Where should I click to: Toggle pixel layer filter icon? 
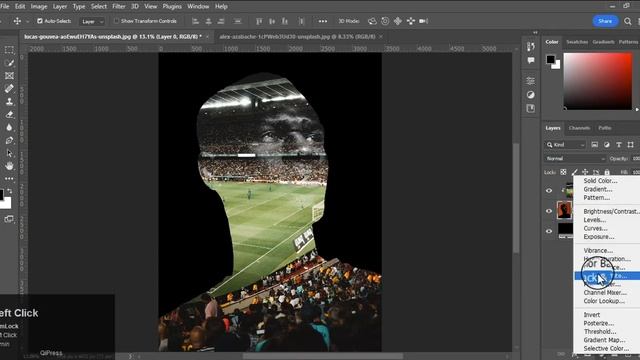tap(595, 145)
